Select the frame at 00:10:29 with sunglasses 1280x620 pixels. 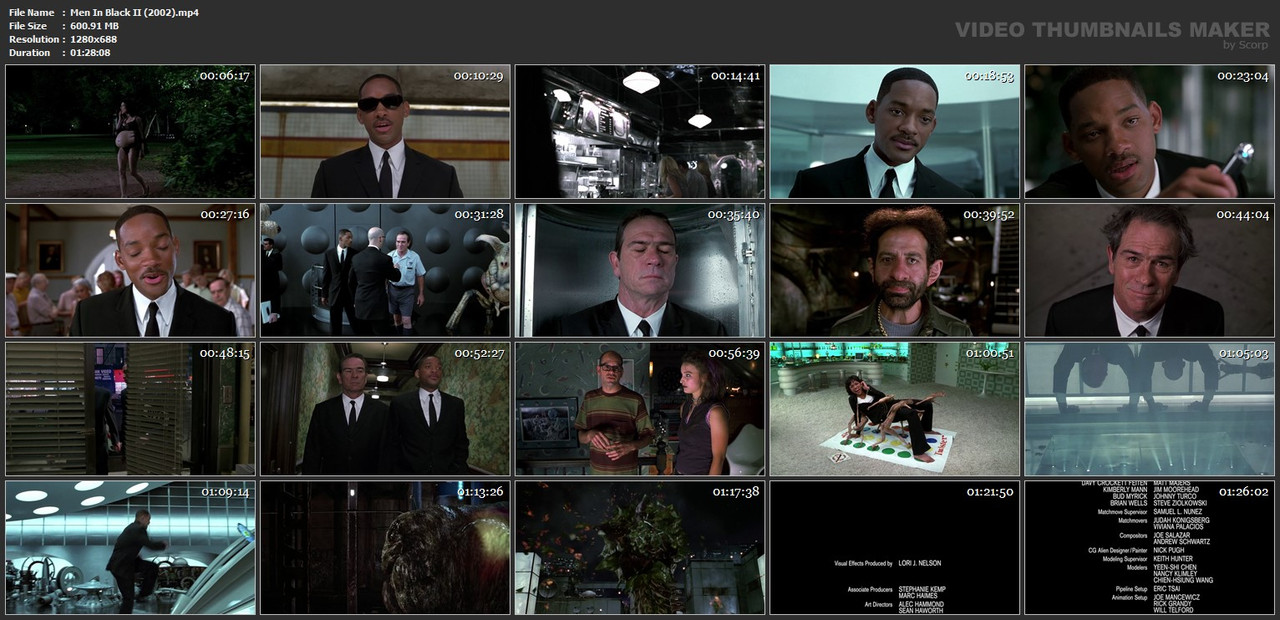[385, 131]
